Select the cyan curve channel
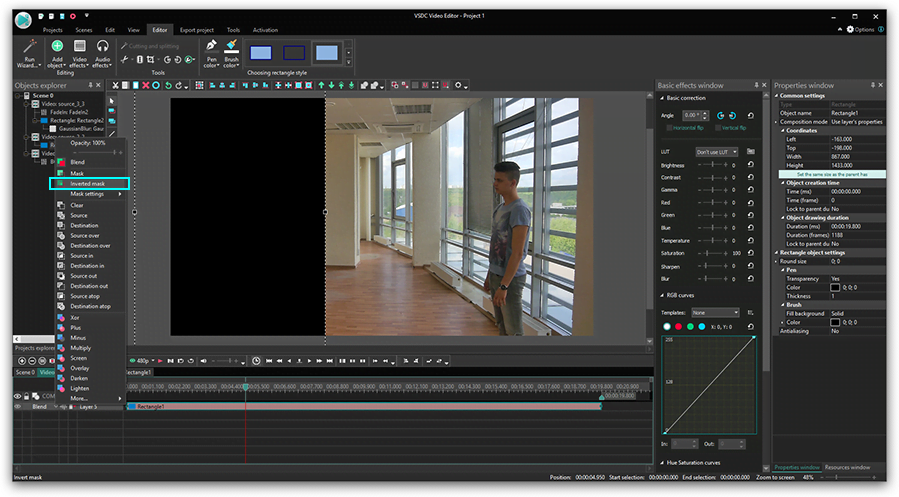This screenshot has height=497, width=899. tap(702, 326)
